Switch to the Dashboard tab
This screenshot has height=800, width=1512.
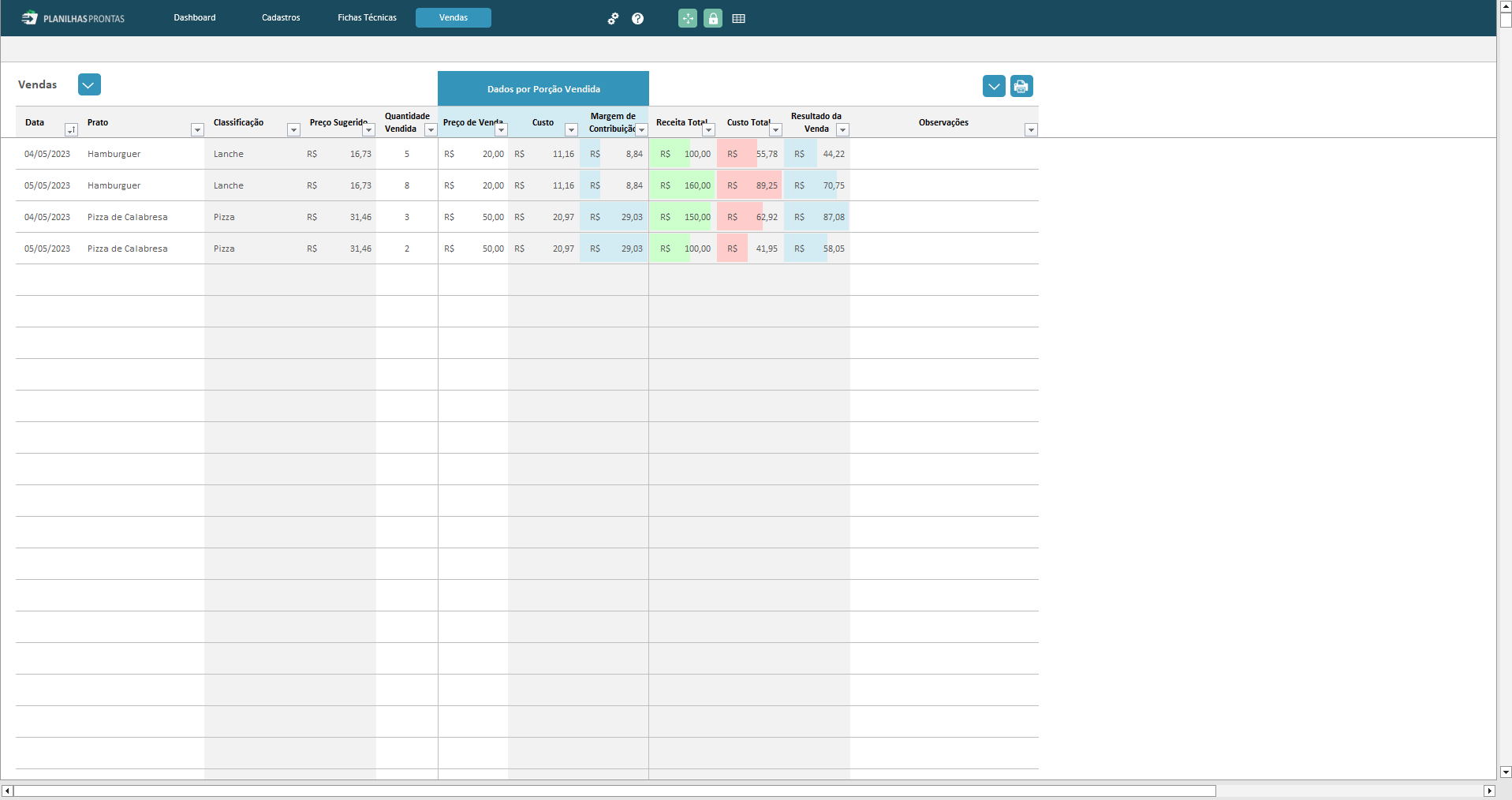point(194,17)
